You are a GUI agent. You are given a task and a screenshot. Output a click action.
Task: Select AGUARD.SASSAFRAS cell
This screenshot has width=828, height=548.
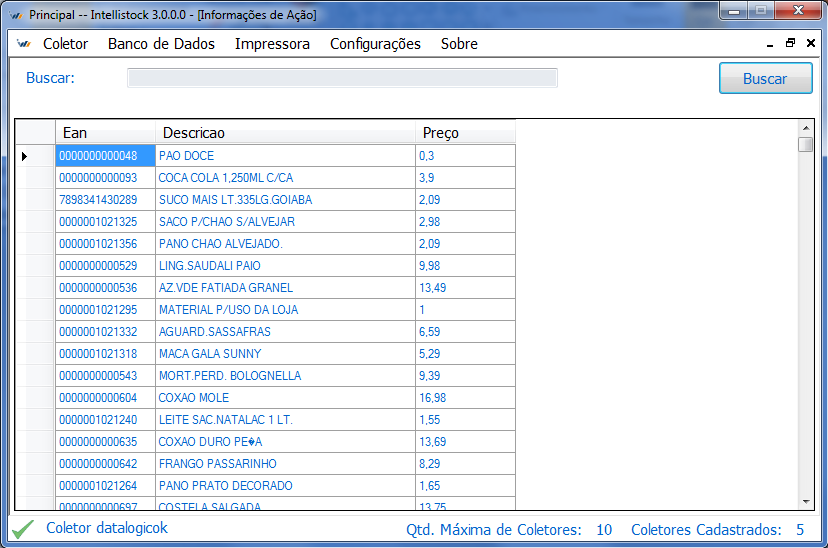pyautogui.click(x=286, y=332)
